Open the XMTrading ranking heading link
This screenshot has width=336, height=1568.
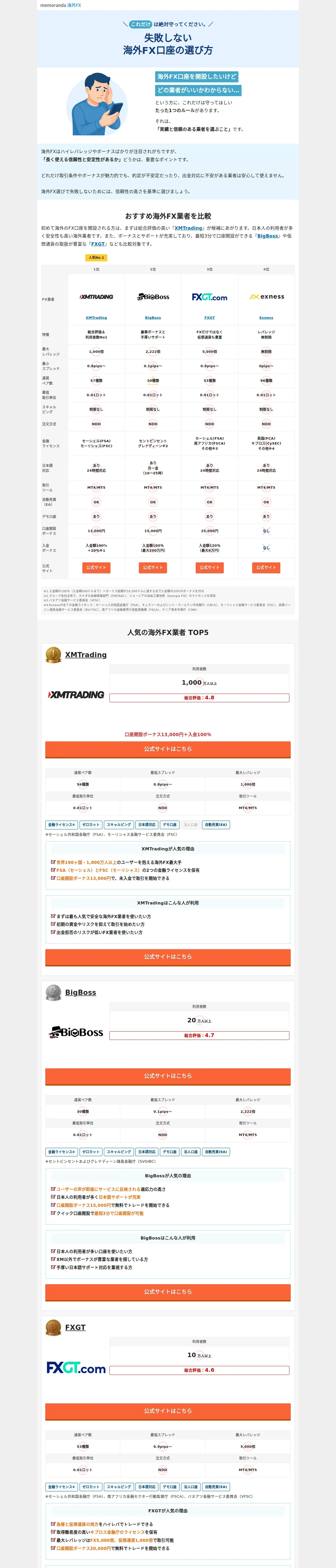coord(86,655)
